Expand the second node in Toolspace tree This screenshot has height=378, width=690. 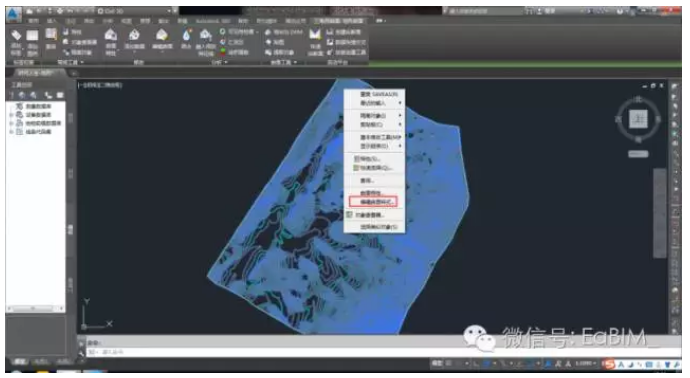11,114
